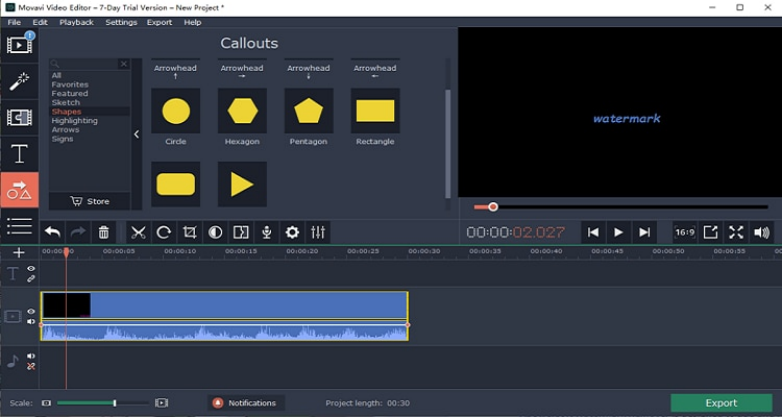This screenshot has width=782, height=417.
Task: Open the 16:9 aspect ratio dropdown
Action: click(x=685, y=232)
